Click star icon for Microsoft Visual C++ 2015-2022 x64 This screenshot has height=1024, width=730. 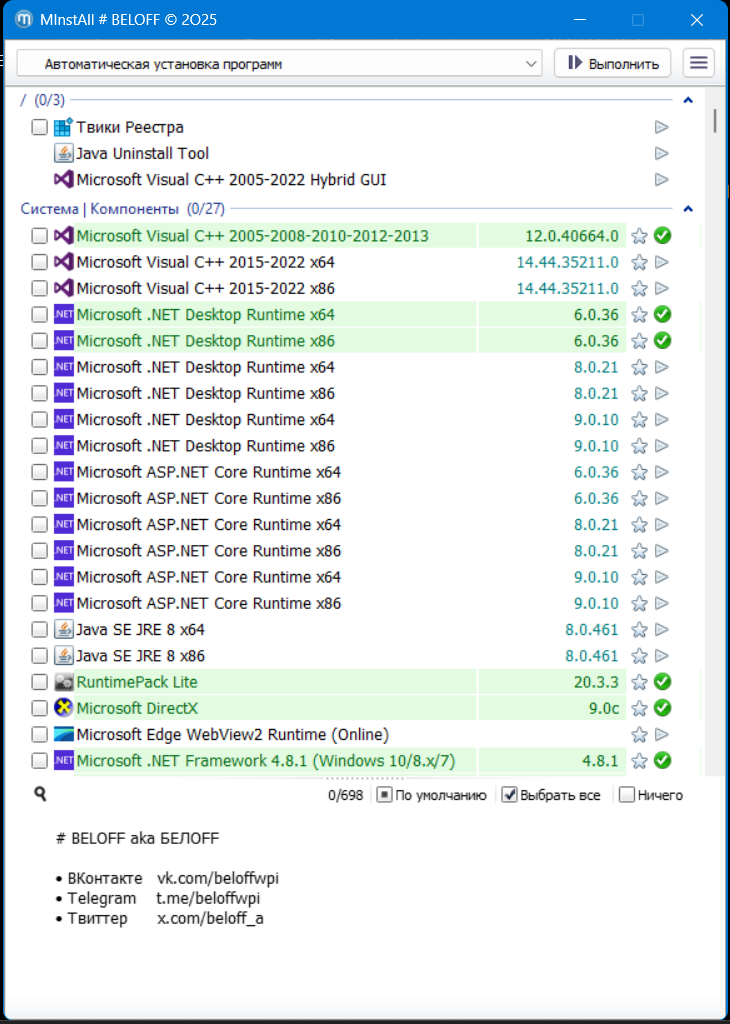pos(640,262)
